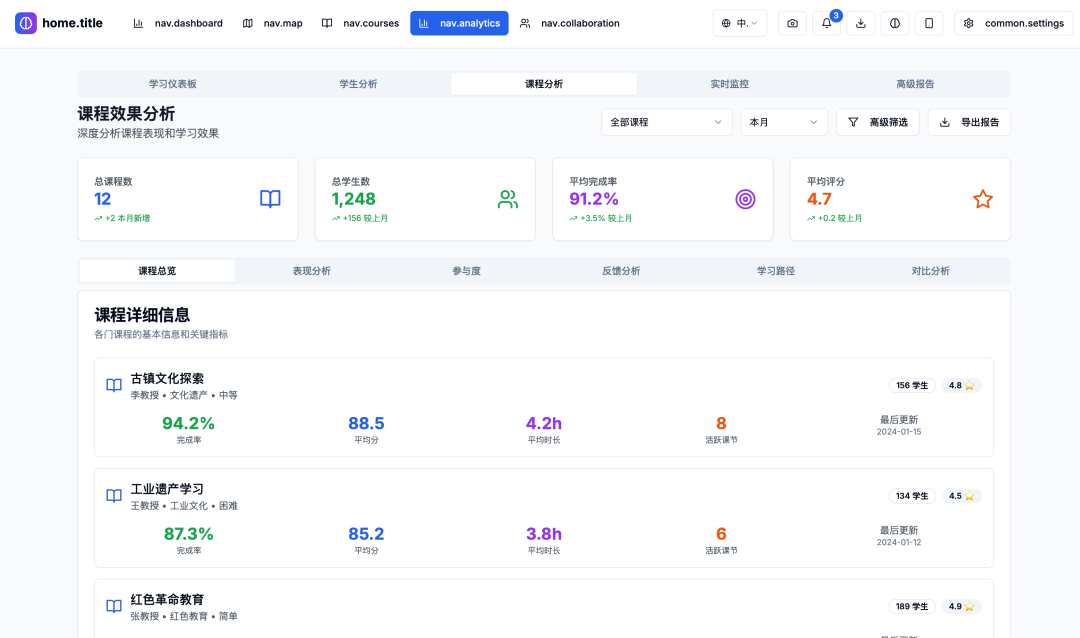Click the mobile device view icon
Image resolution: width=1080 pixels, height=638 pixels.
tap(929, 23)
